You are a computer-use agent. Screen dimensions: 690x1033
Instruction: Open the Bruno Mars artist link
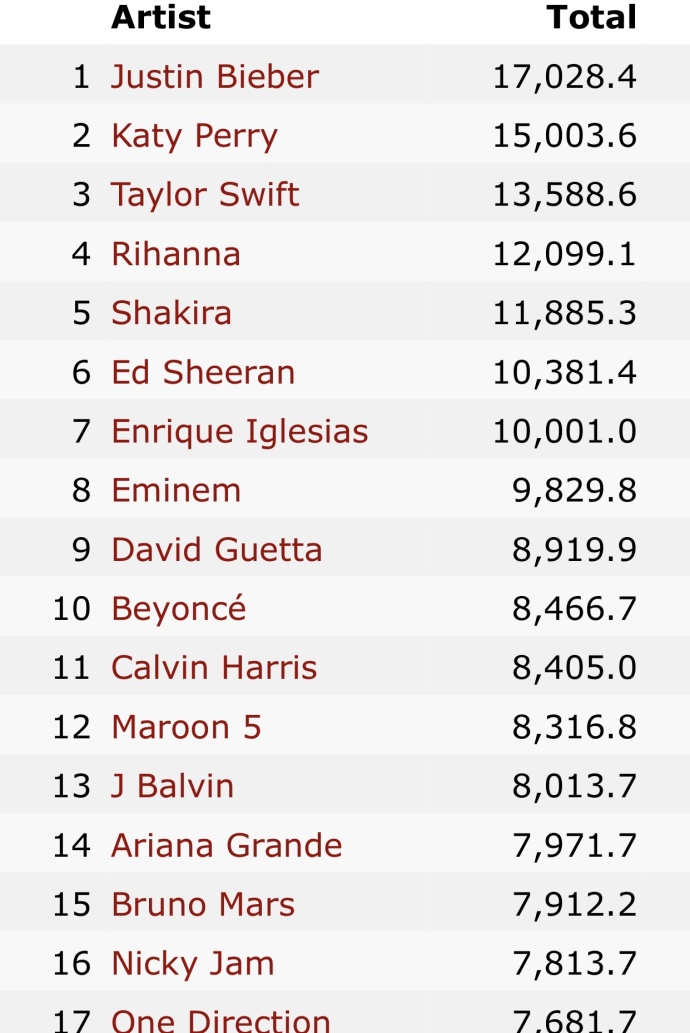203,903
